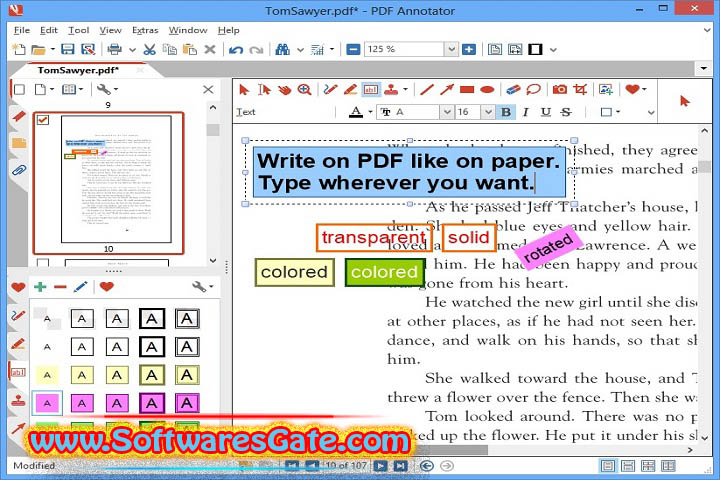
Task: Open the text box border style dropdown
Action: pos(610,112)
